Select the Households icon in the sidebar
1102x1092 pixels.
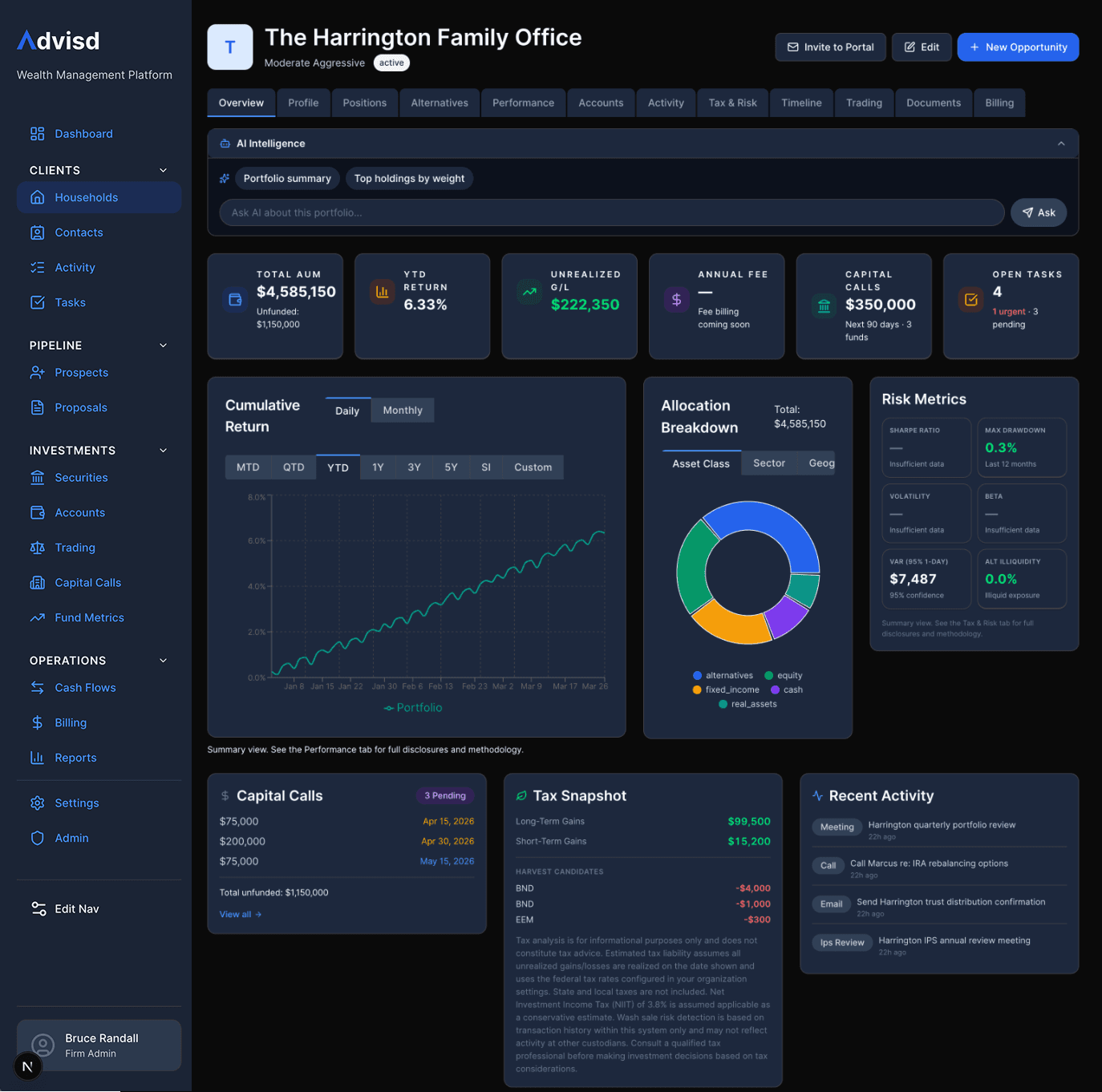tap(37, 197)
